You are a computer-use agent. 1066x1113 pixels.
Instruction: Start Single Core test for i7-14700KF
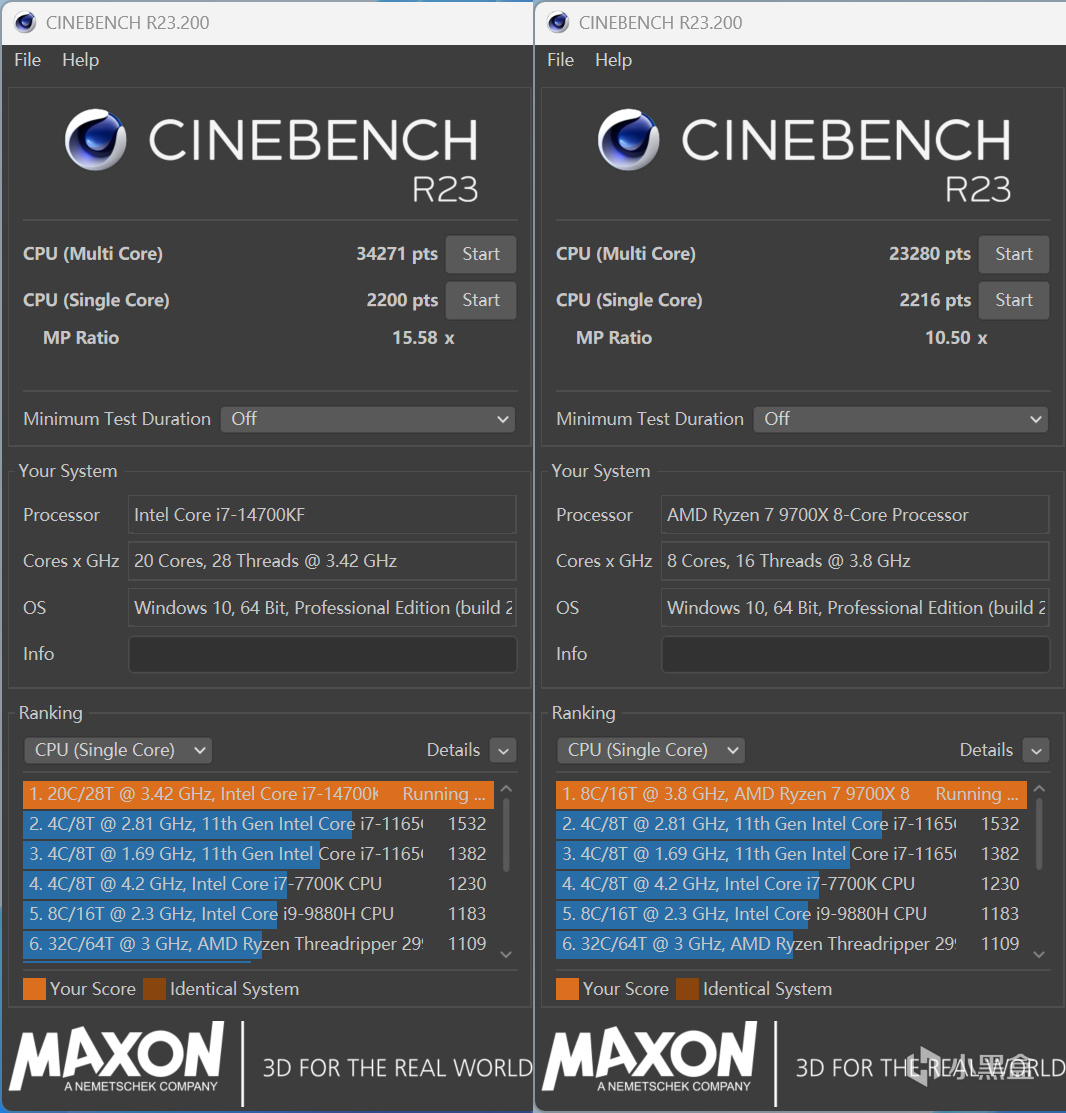click(x=480, y=300)
